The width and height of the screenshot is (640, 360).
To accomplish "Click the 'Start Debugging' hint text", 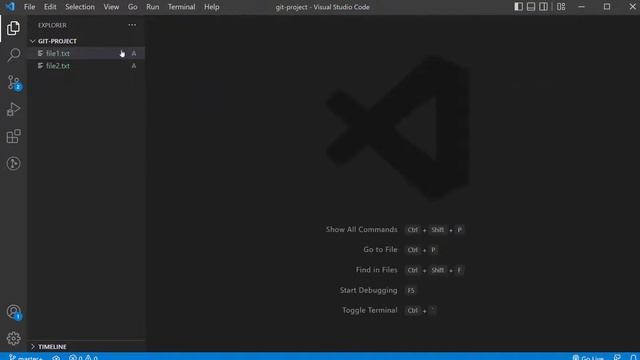I will (369, 290).
